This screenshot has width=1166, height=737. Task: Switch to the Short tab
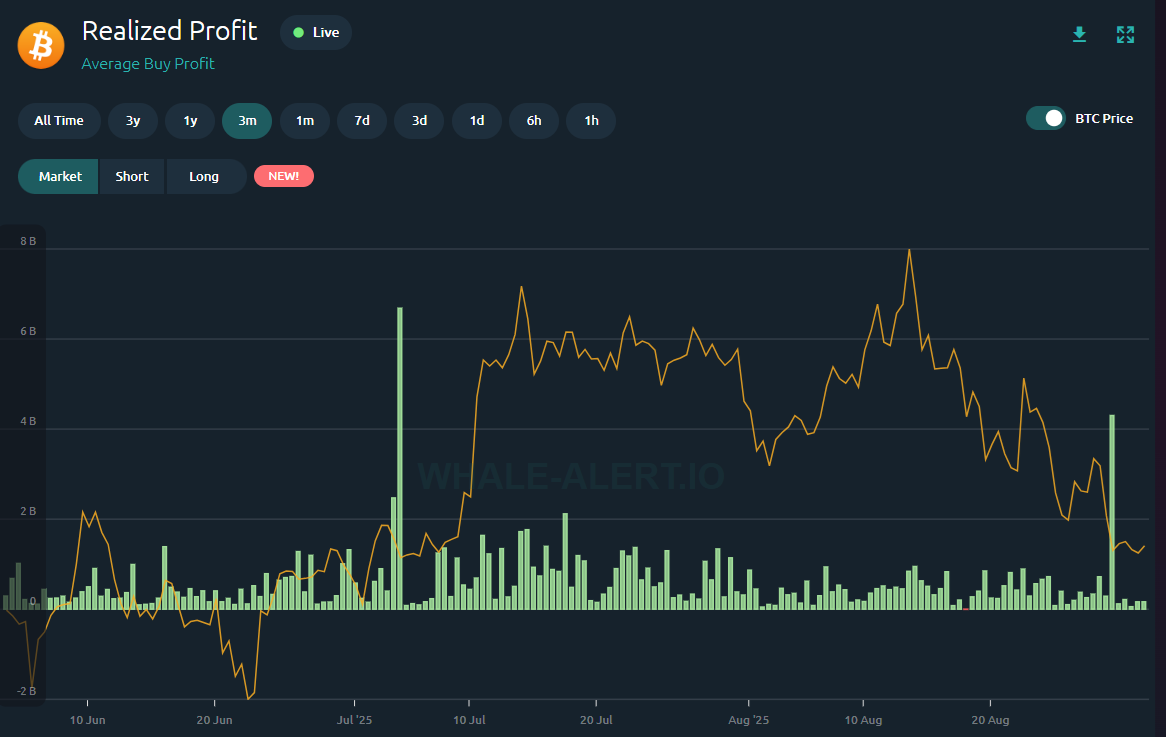(x=132, y=176)
